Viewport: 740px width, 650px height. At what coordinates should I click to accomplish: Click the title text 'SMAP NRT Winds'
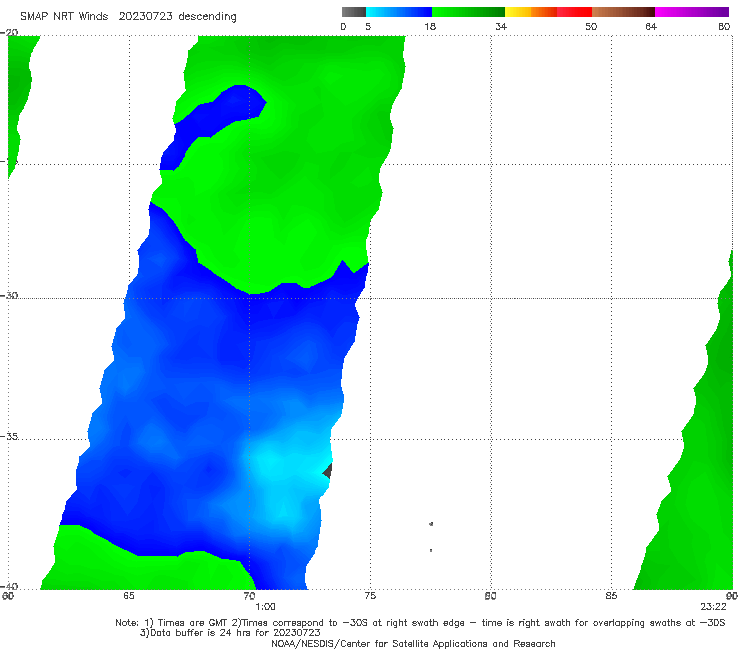(64, 16)
